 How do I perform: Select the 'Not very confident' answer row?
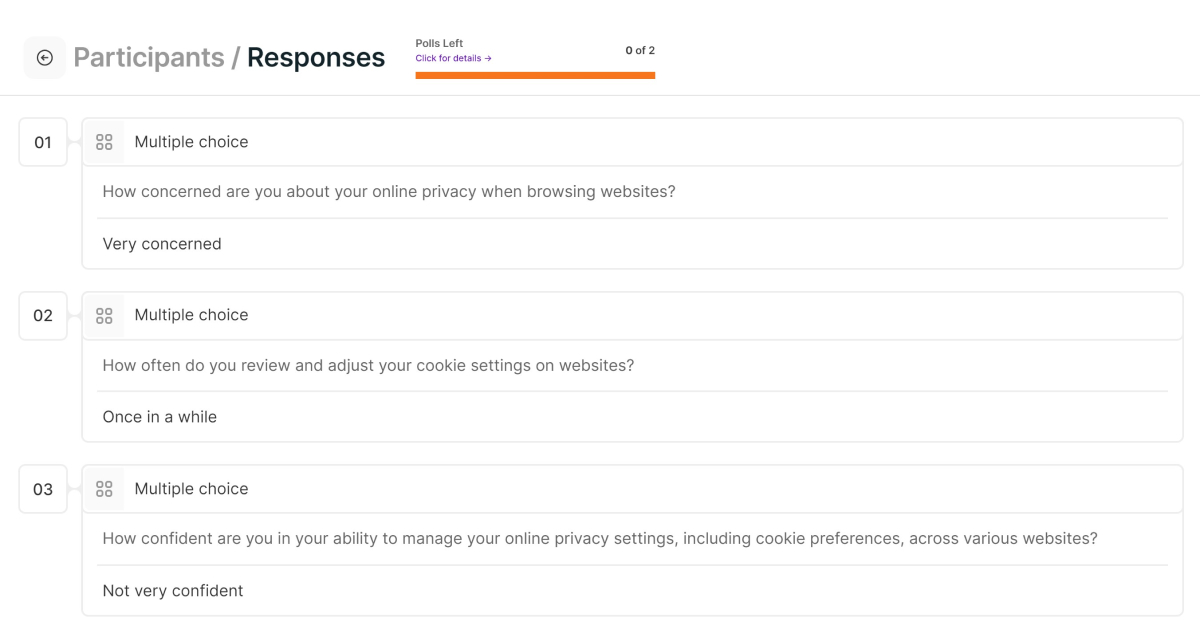172,590
